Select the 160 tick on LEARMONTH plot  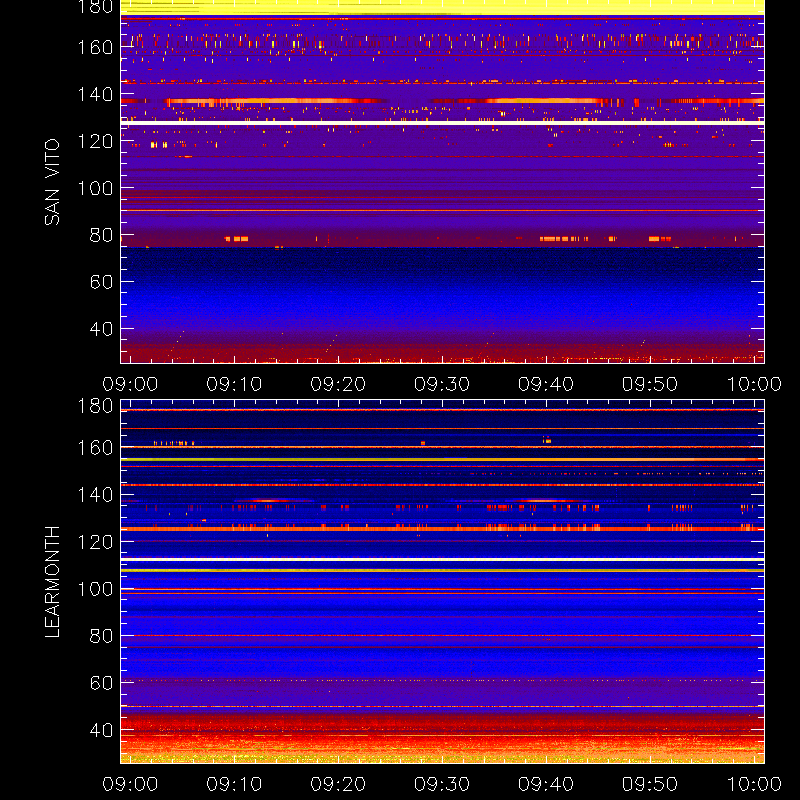click(x=95, y=448)
